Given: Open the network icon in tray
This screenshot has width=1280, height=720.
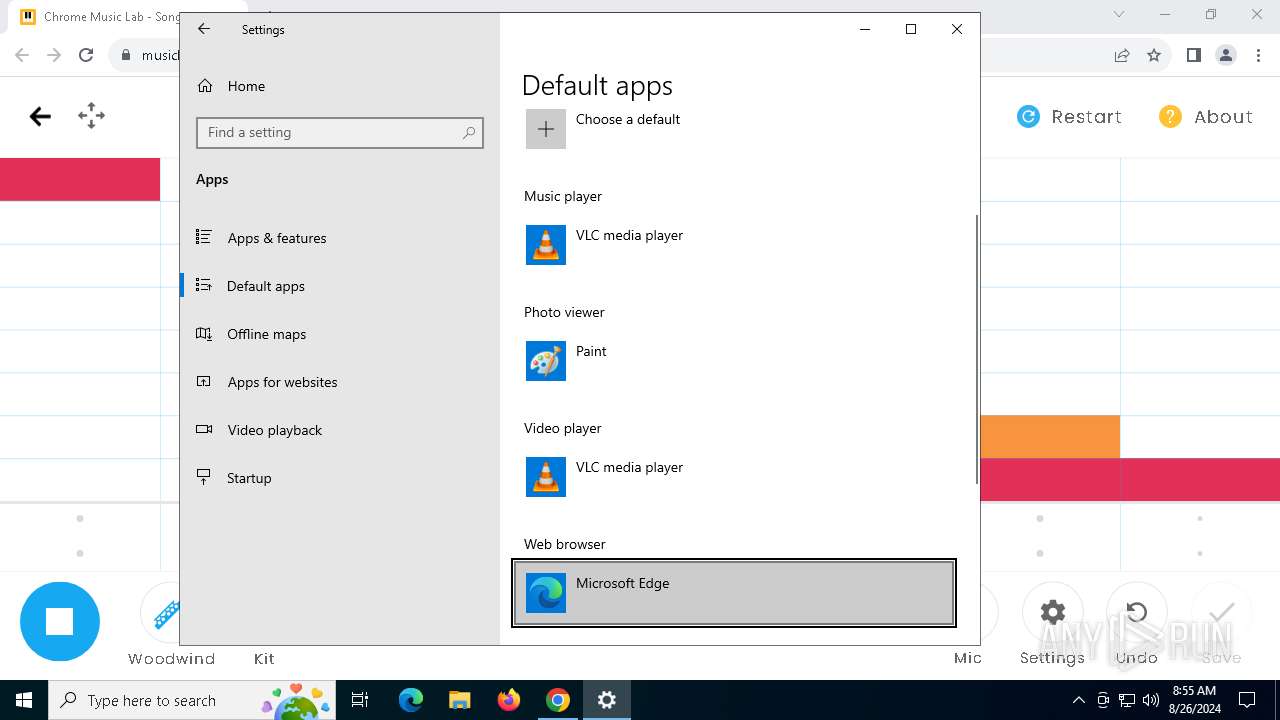Looking at the screenshot, I should click(x=1127, y=700).
